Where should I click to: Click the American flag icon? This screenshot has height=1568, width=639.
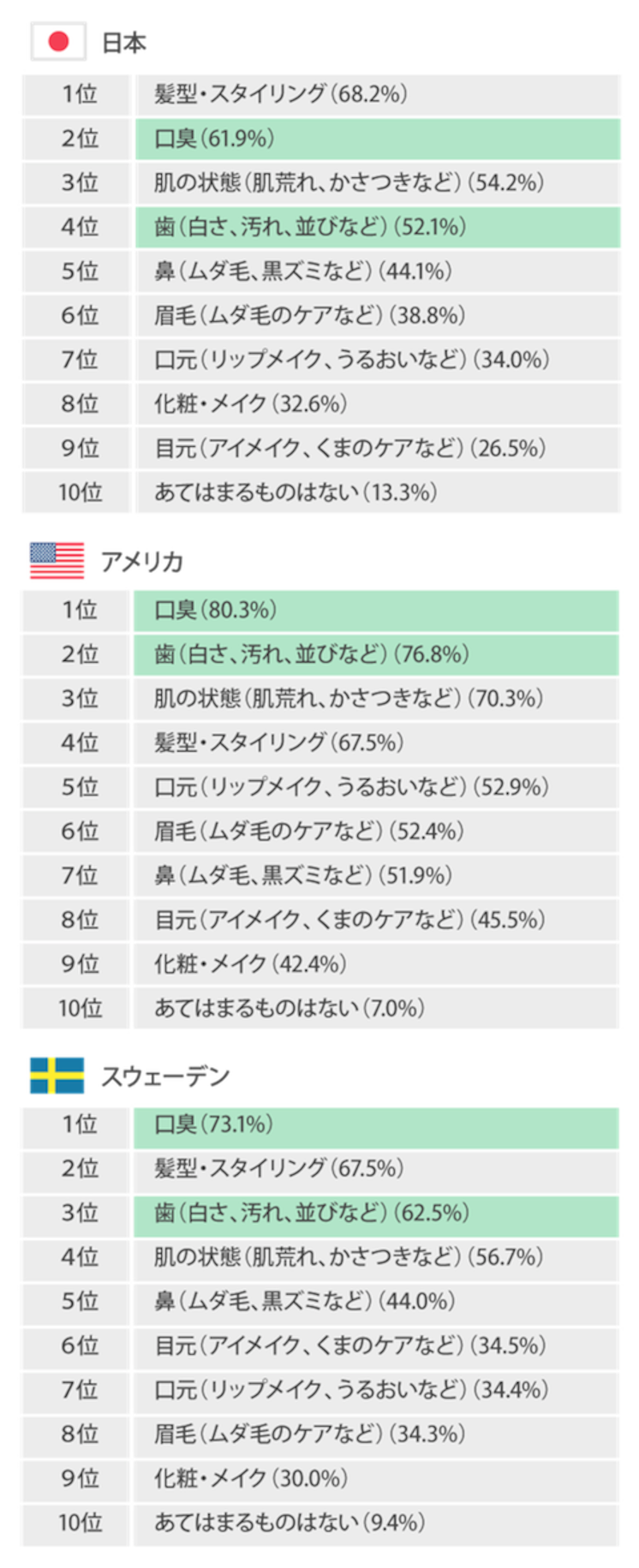[57, 561]
